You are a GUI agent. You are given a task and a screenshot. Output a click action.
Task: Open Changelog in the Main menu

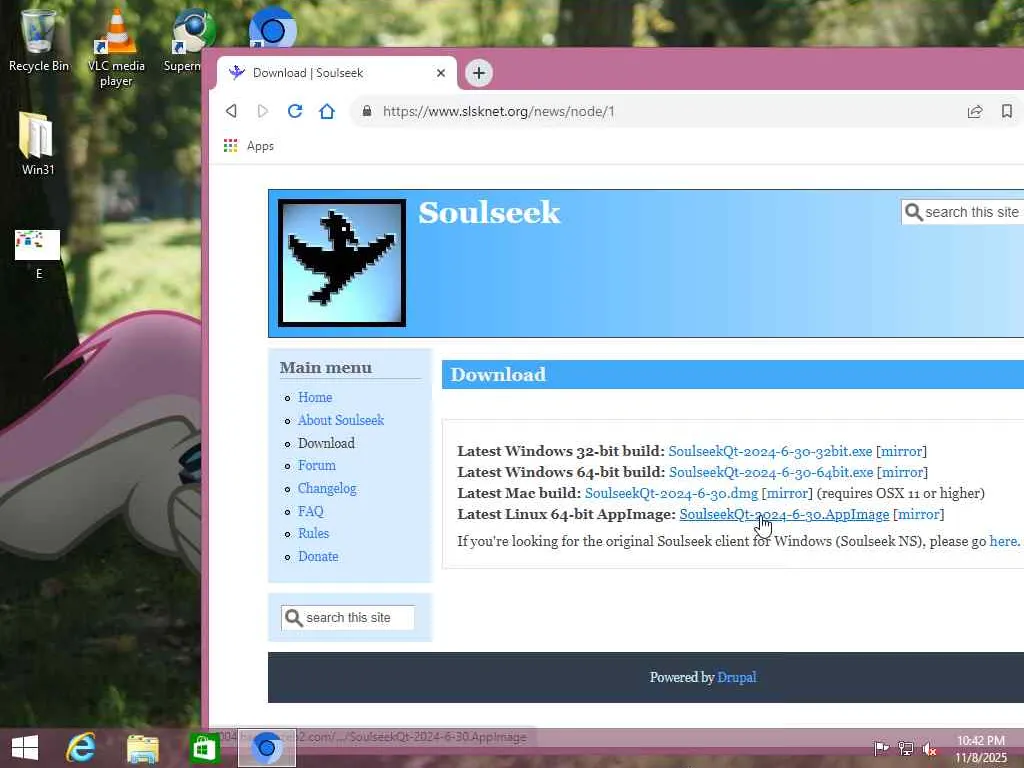pyautogui.click(x=327, y=488)
